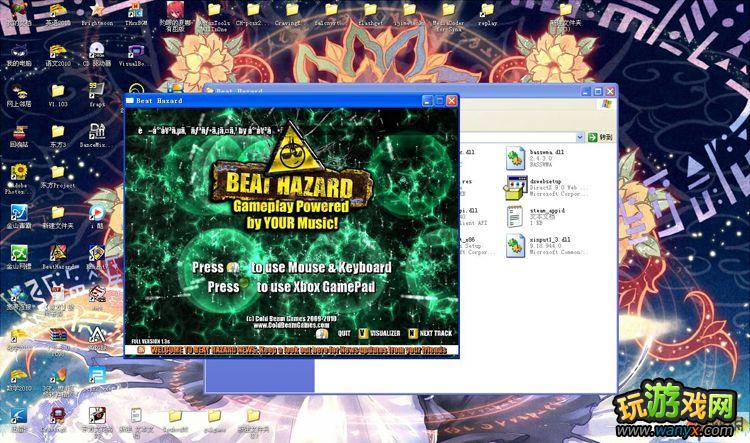Viewport: 750px width, 443px height.
Task: Click the V key icon beside VISUALIZER
Action: click(x=363, y=333)
